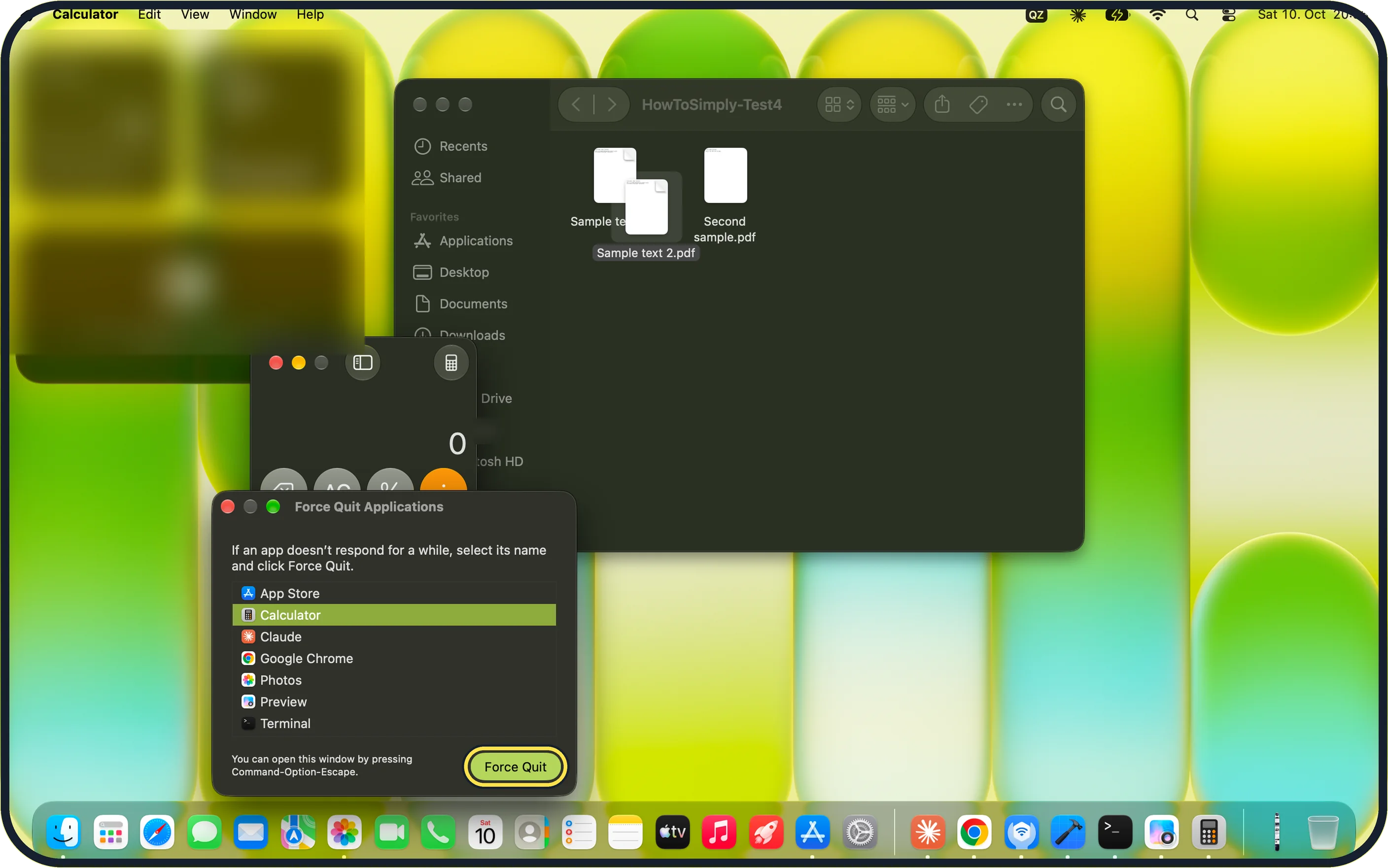Select Claude in Force Quit list
The height and width of the screenshot is (868, 1388).
[x=394, y=636]
